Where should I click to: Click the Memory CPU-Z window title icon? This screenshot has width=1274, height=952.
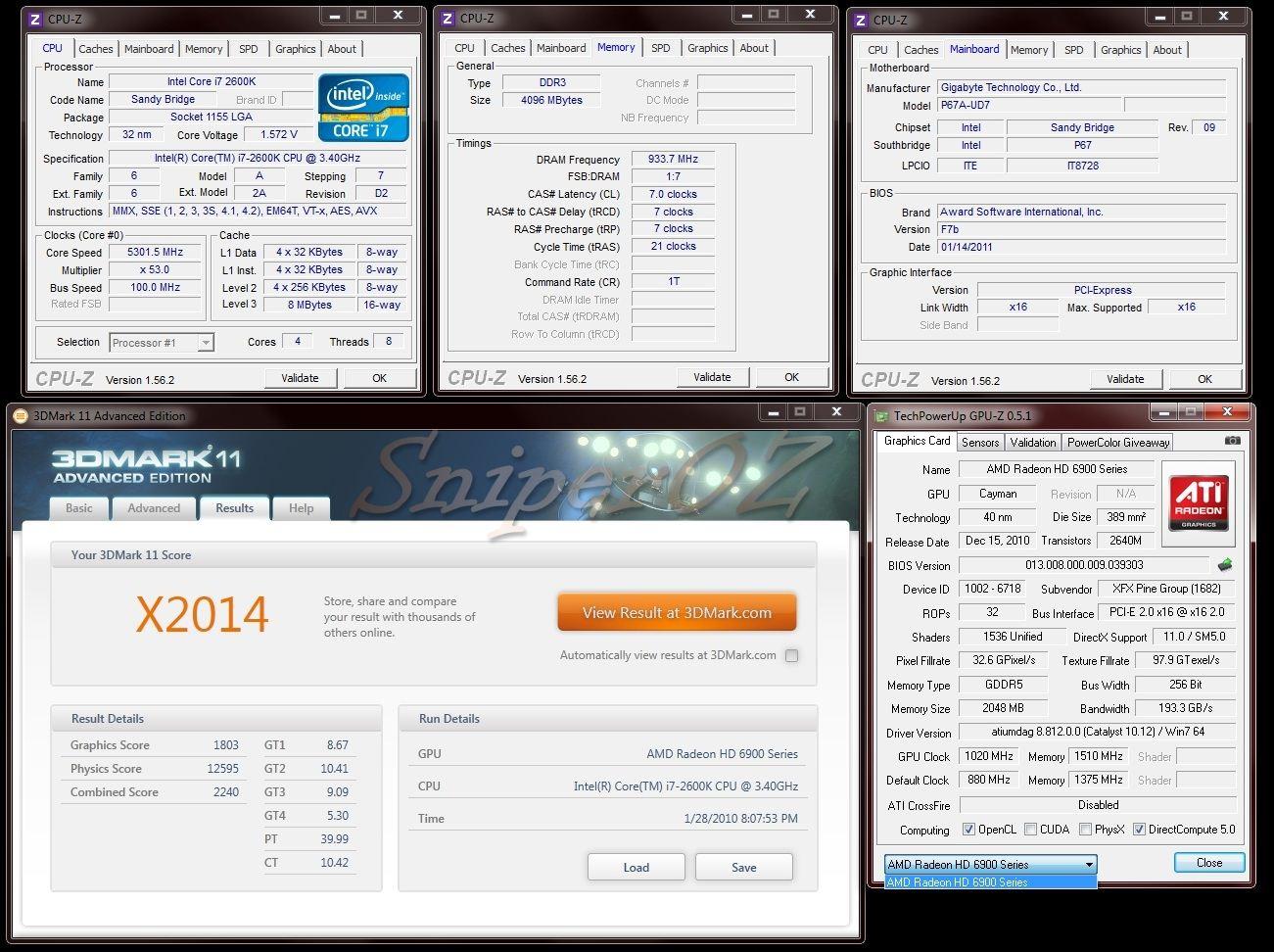coord(448,19)
